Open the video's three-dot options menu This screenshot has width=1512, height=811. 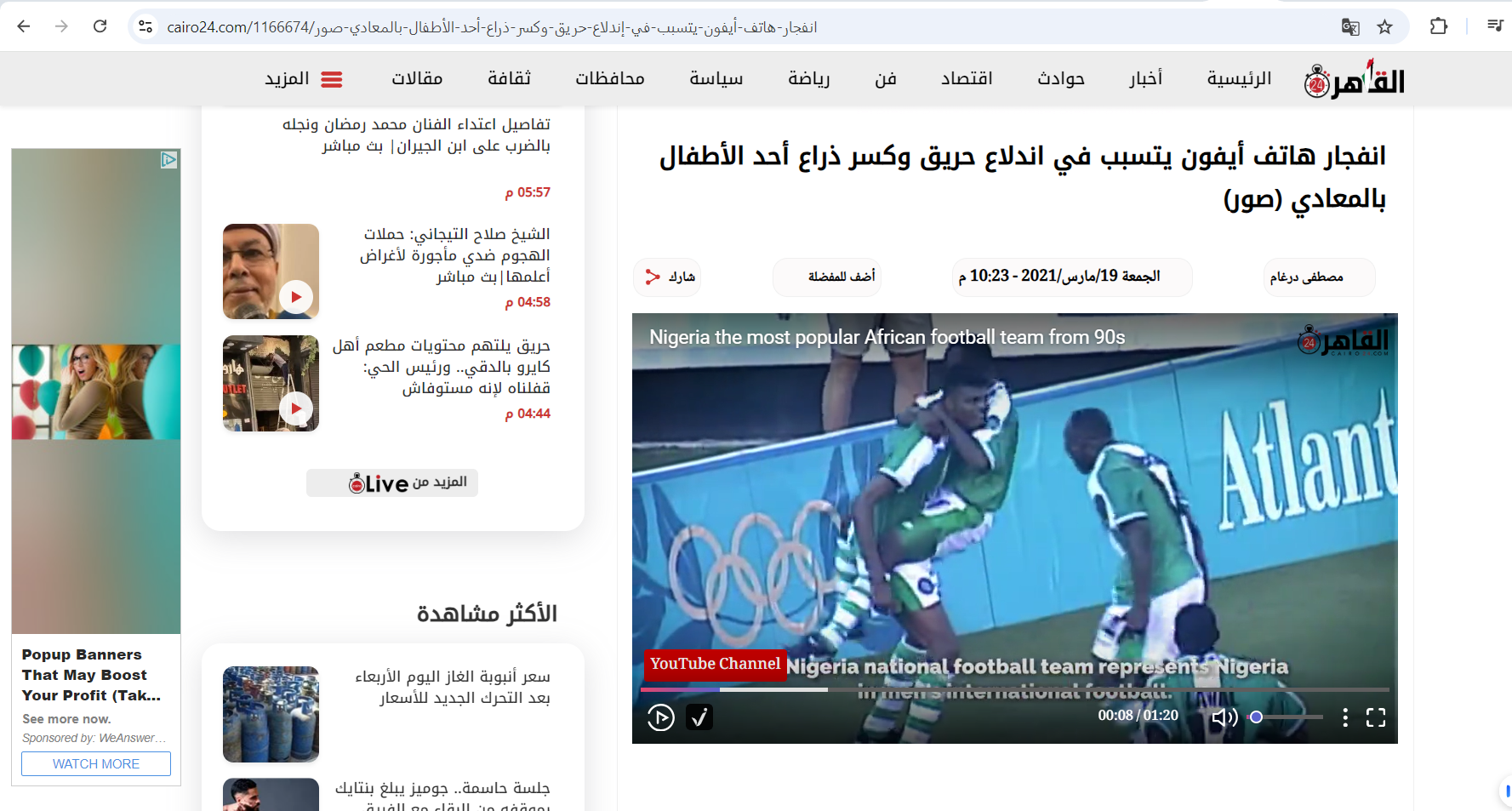(1344, 717)
